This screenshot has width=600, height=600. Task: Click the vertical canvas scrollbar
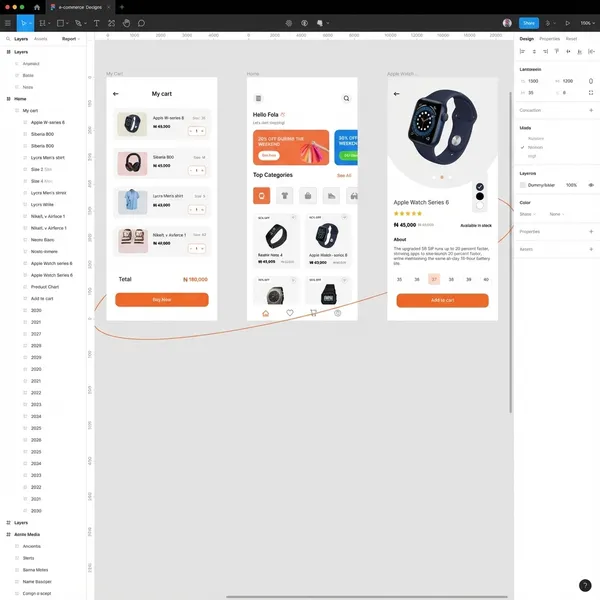(x=510, y=253)
